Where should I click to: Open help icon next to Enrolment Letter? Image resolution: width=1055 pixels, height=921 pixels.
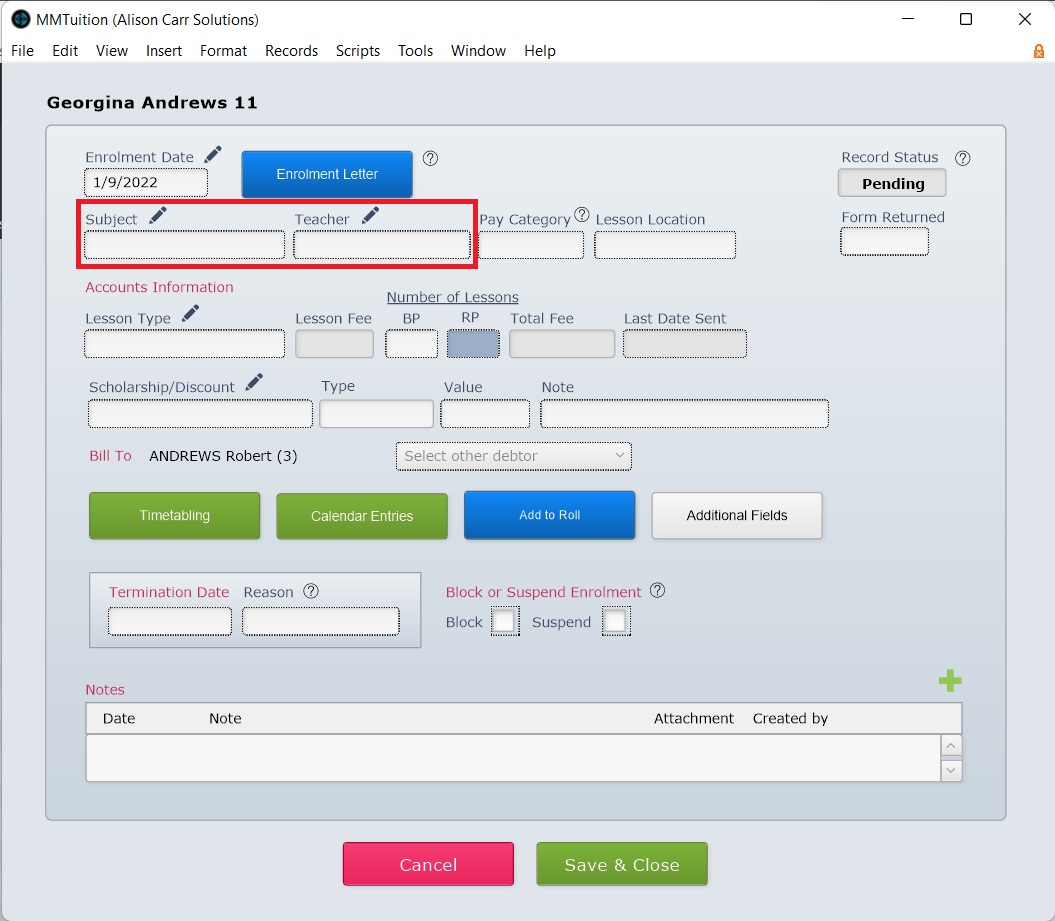click(x=430, y=158)
